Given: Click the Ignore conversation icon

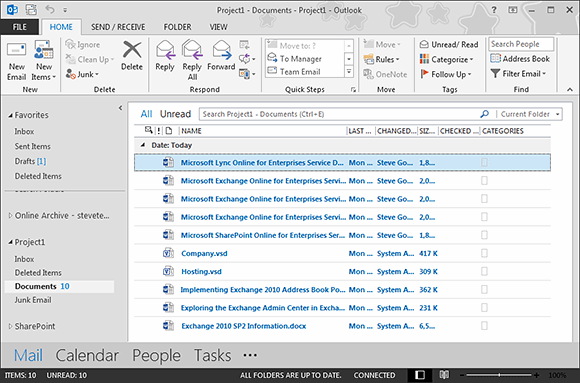Looking at the screenshot, I should tap(70, 44).
